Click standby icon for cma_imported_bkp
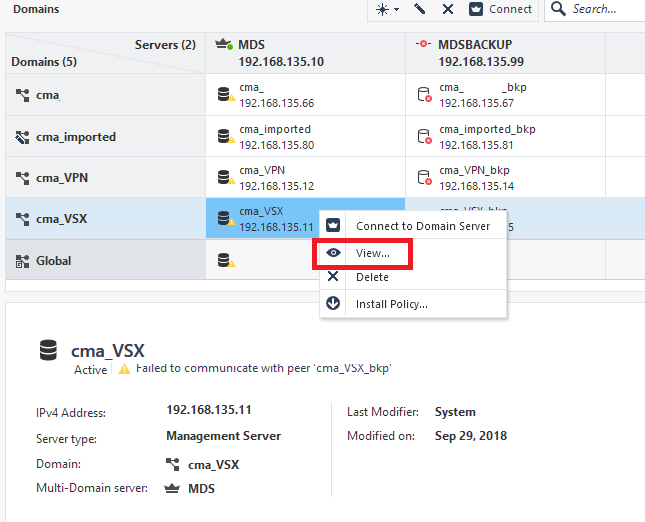The image size is (645, 522). (x=425, y=137)
